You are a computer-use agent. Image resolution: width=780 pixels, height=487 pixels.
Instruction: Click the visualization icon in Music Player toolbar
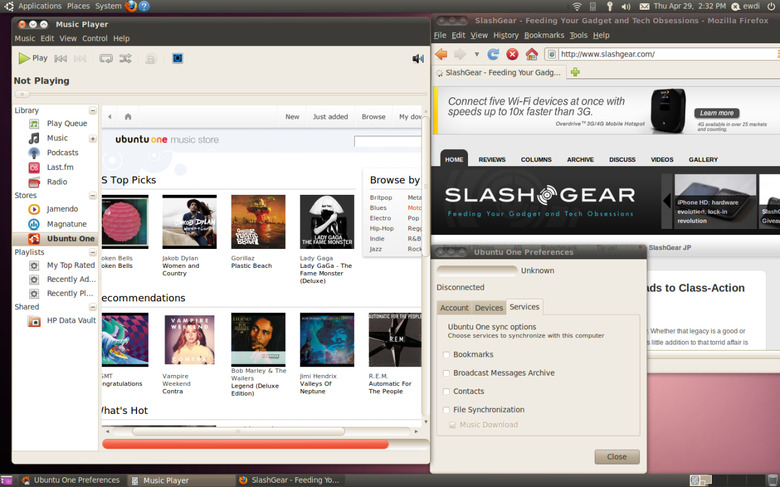pyautogui.click(x=178, y=58)
